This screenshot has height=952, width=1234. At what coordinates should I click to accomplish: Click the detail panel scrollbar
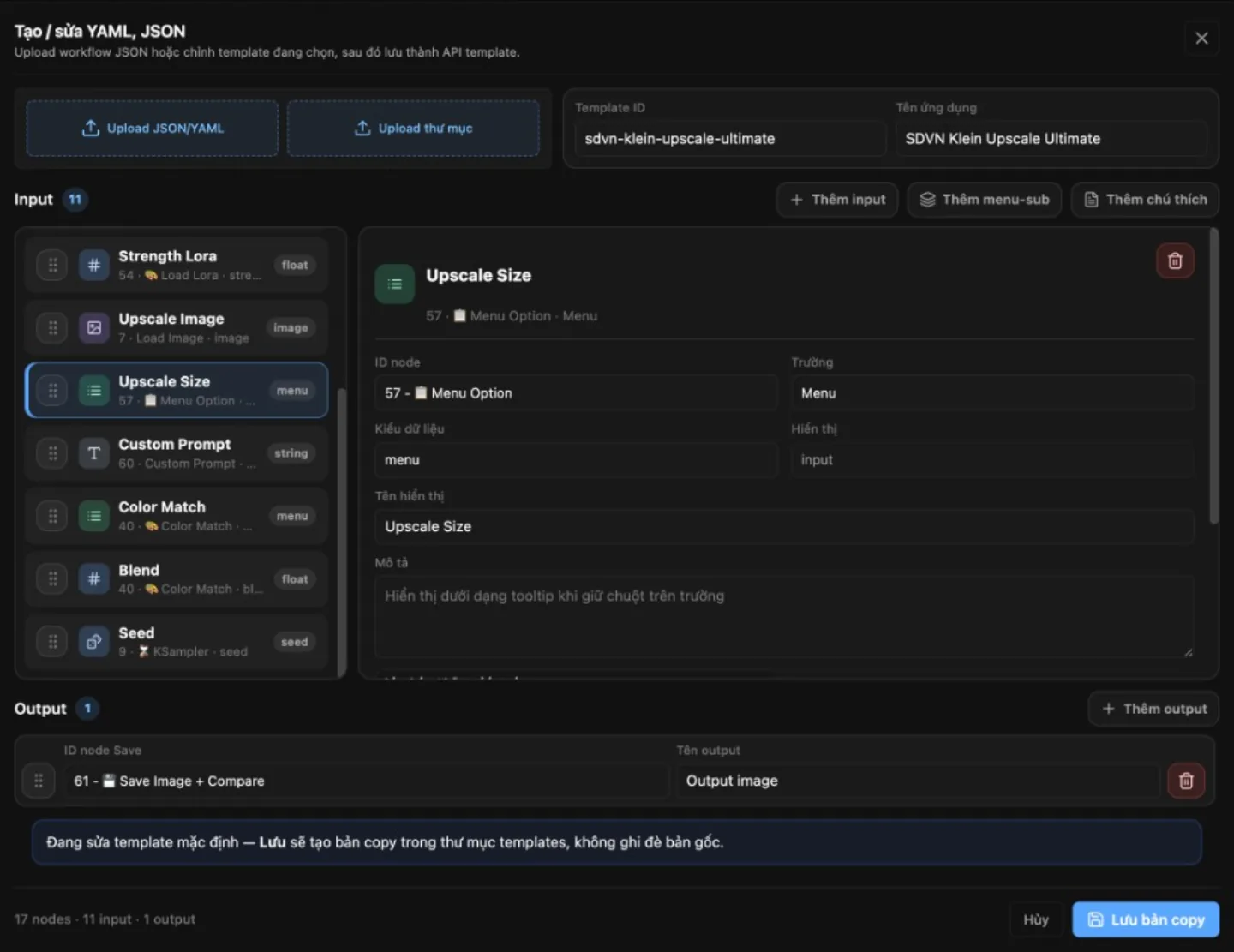point(1213,375)
